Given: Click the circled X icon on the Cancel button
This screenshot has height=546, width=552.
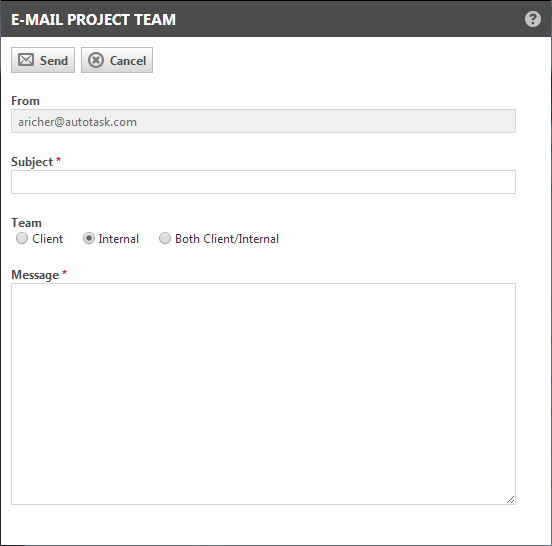Looking at the screenshot, I should 96,60.
